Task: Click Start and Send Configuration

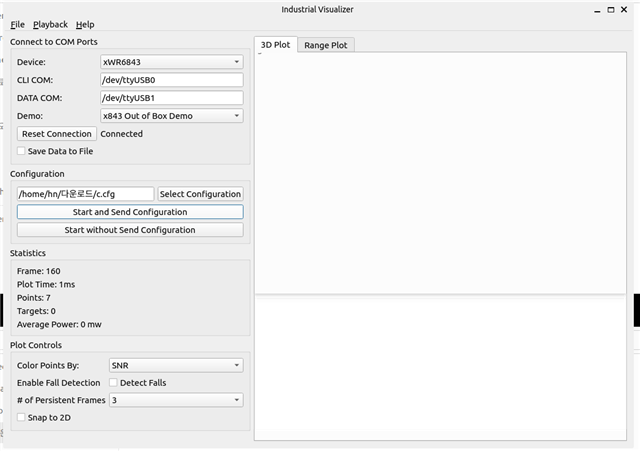Action: click(x=130, y=212)
